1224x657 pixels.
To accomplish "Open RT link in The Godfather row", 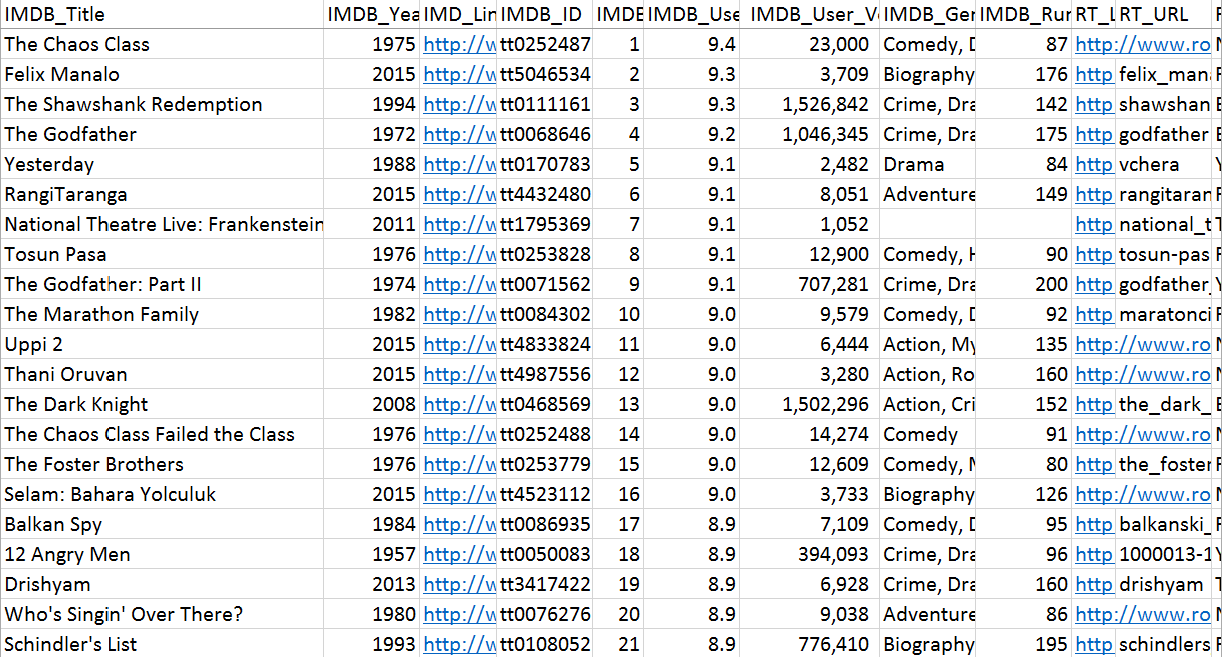I will pos(1094,134).
